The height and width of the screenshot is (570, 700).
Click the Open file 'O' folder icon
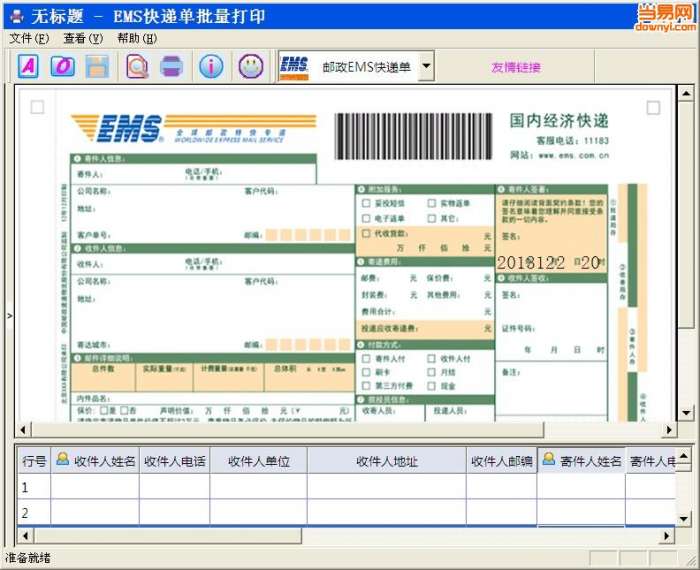pyautogui.click(x=62, y=66)
